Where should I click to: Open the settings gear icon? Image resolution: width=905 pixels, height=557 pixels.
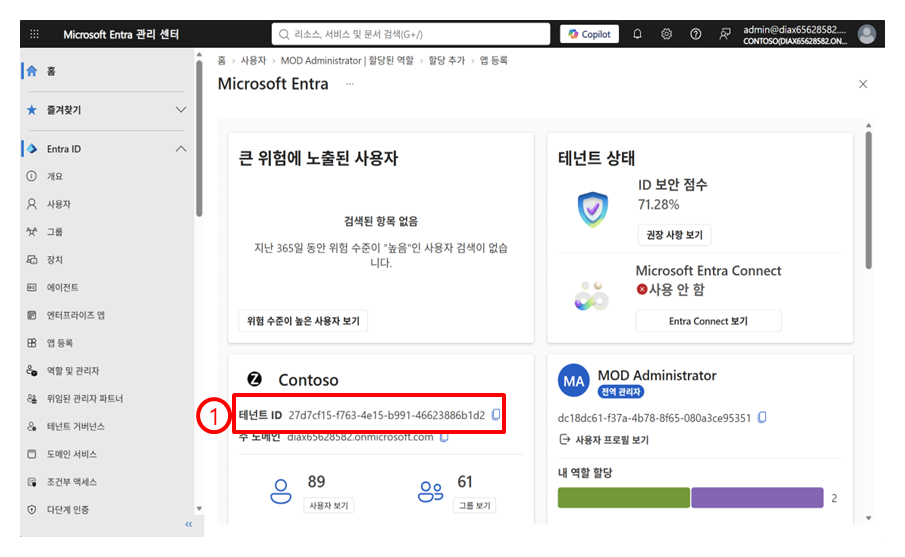pos(667,34)
